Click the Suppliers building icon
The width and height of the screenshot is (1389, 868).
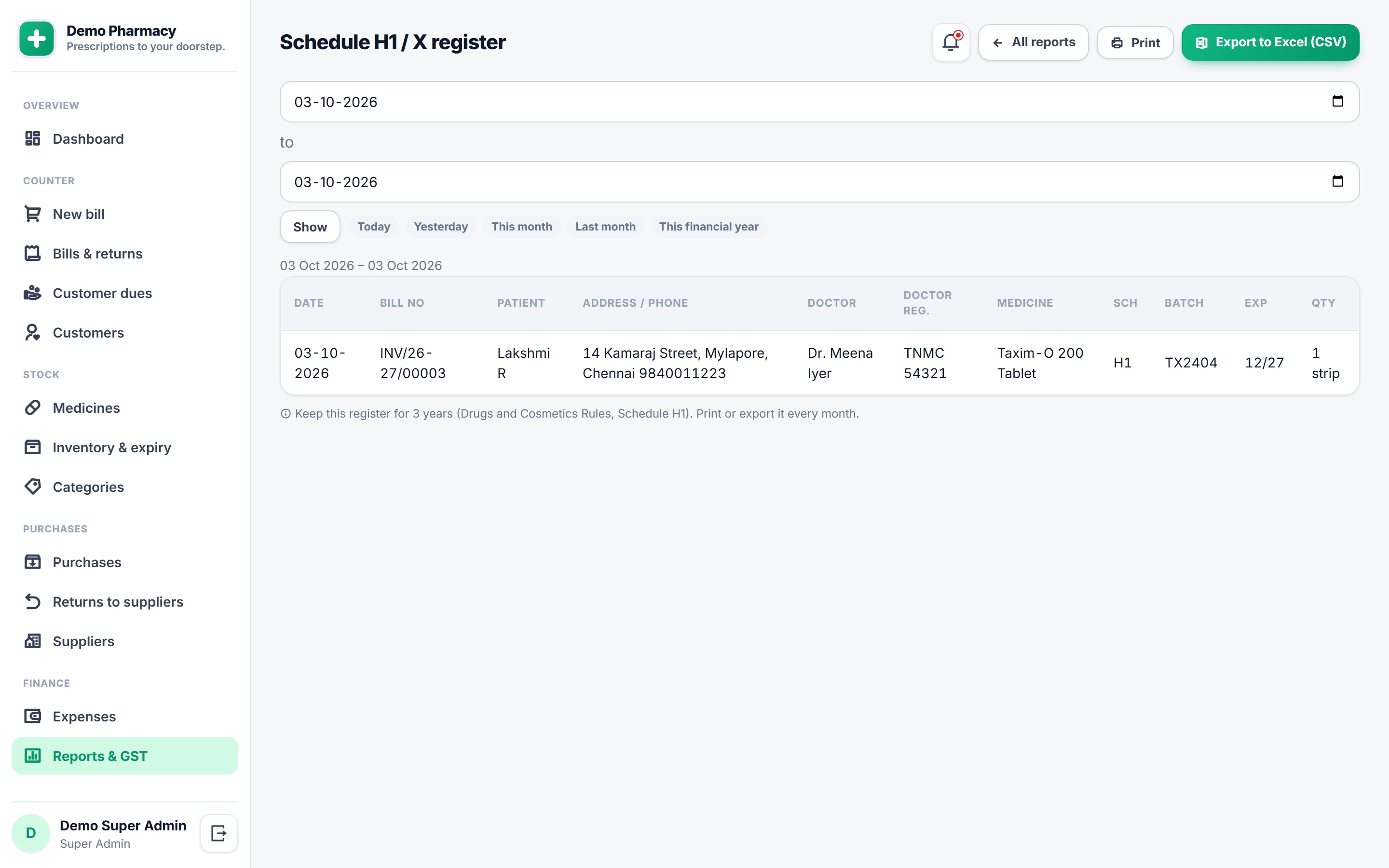pyautogui.click(x=33, y=641)
